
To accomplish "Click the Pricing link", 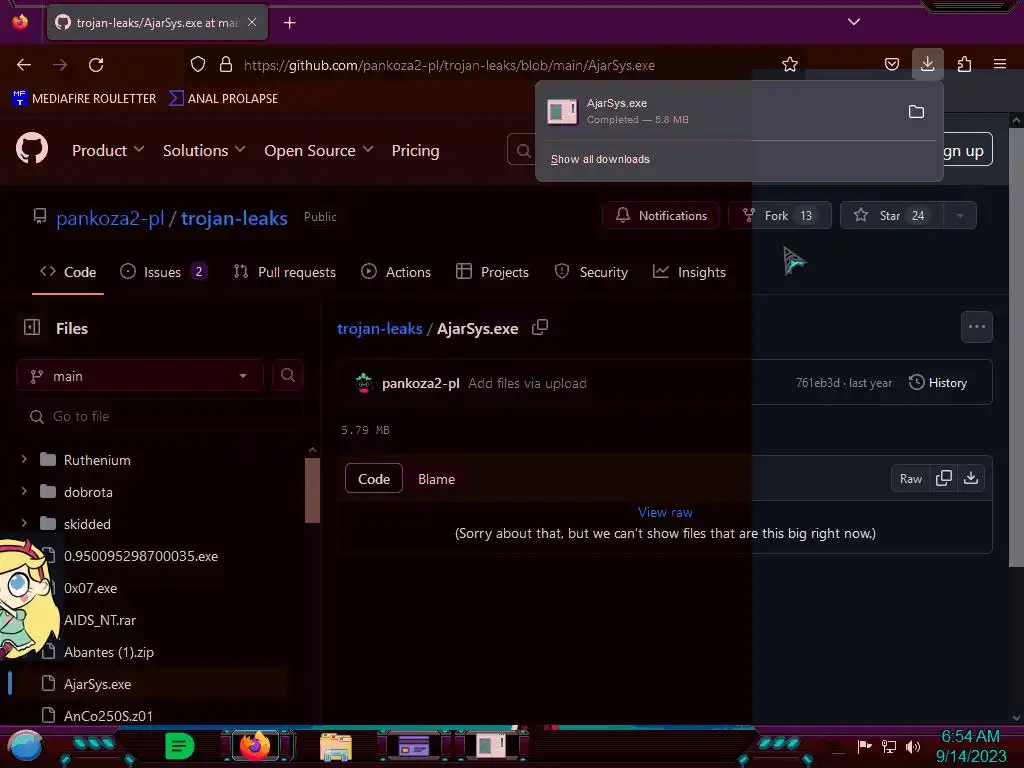I will click(x=415, y=150).
